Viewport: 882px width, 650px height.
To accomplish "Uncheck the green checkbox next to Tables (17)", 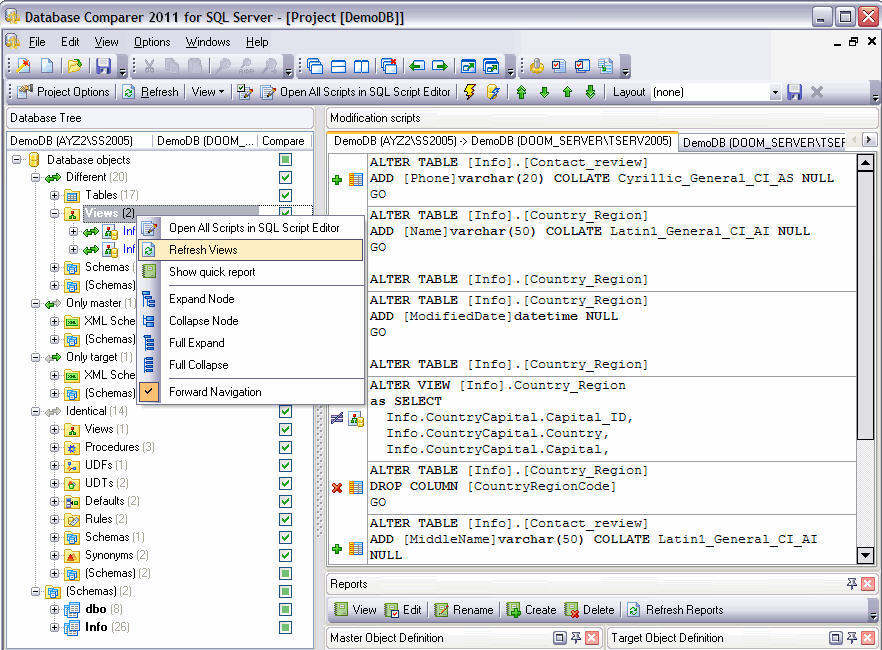I will (x=284, y=195).
